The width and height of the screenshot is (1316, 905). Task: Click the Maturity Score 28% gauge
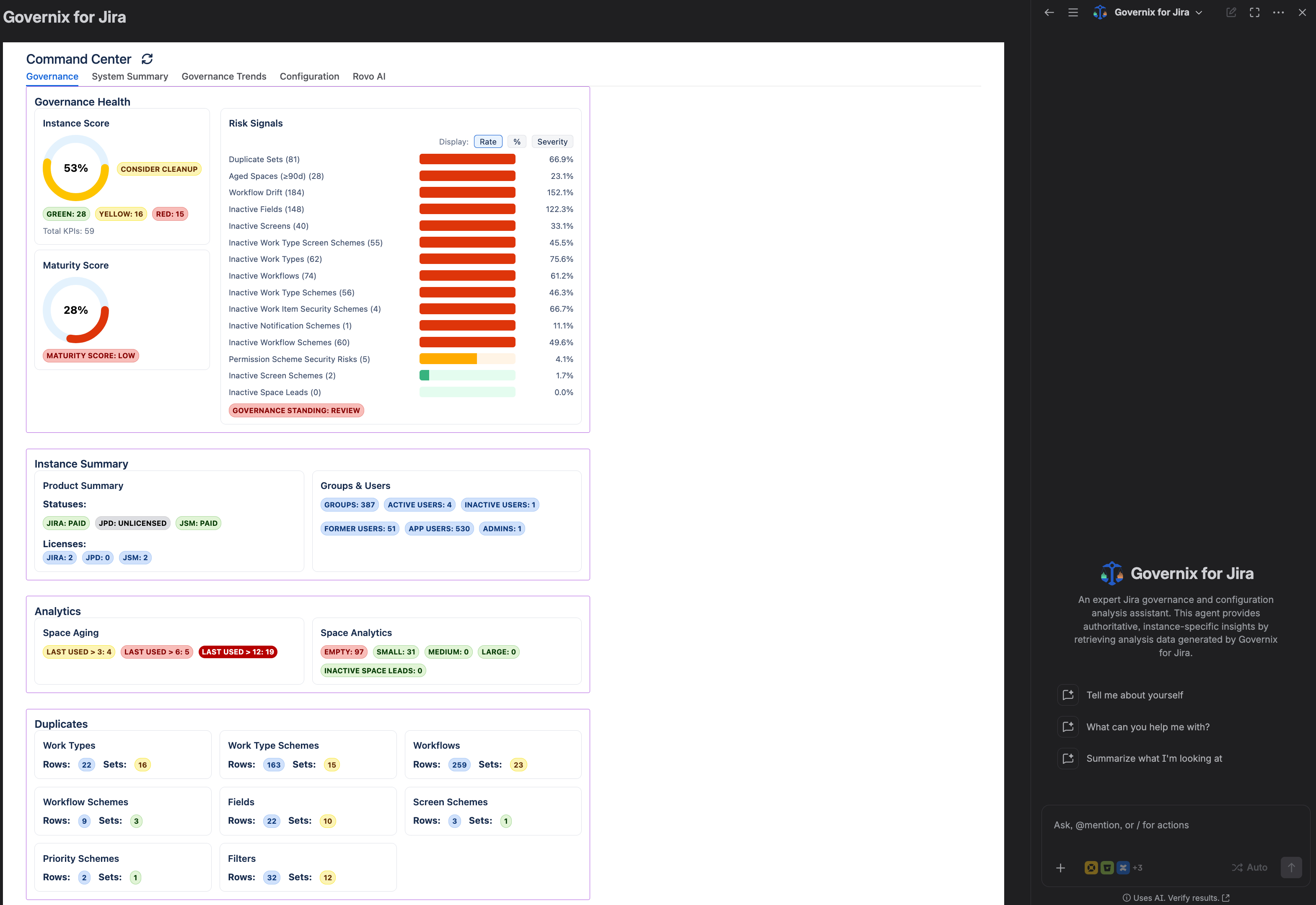pos(76,310)
